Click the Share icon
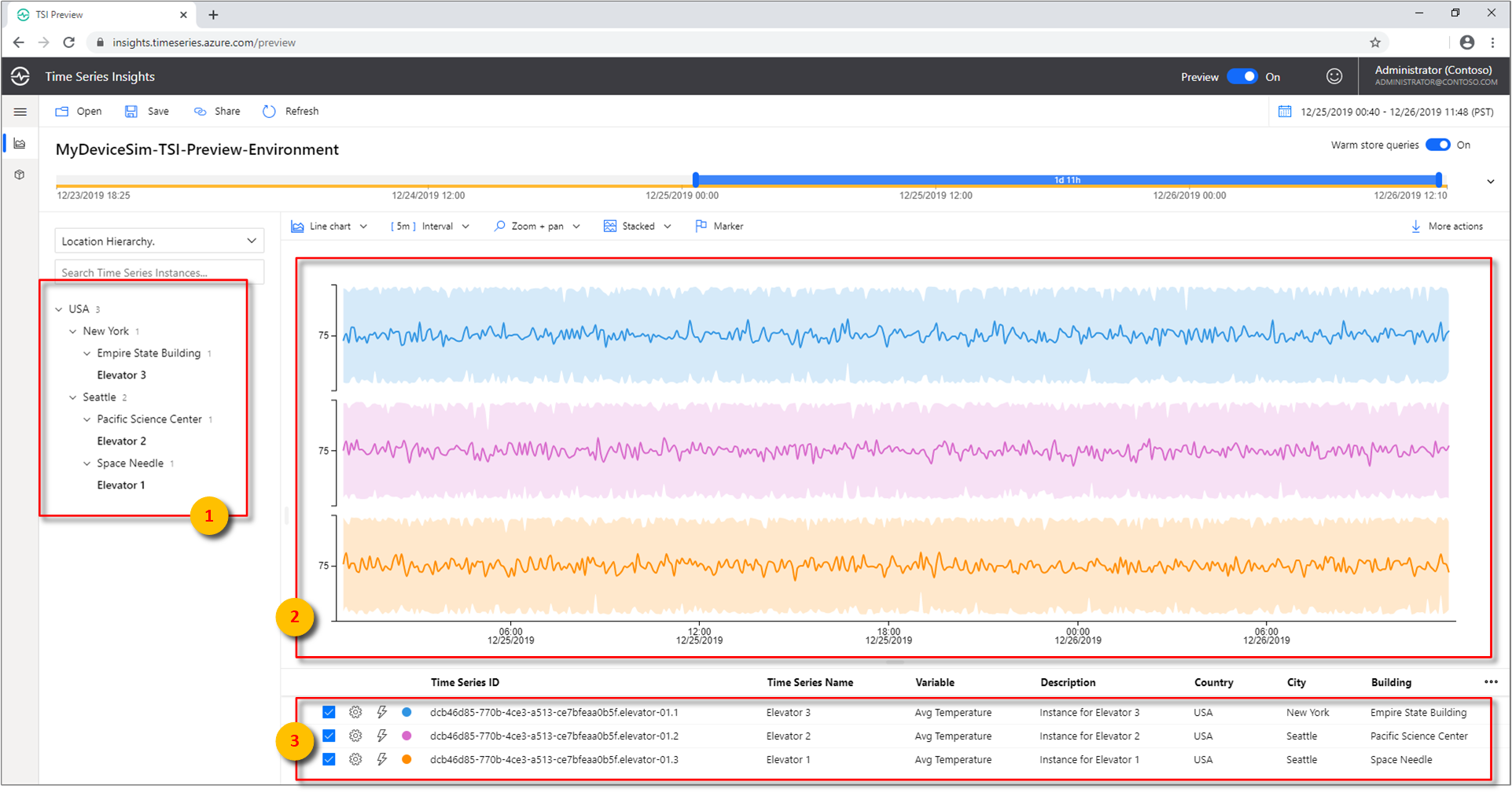This screenshot has width=1512, height=793. [201, 111]
